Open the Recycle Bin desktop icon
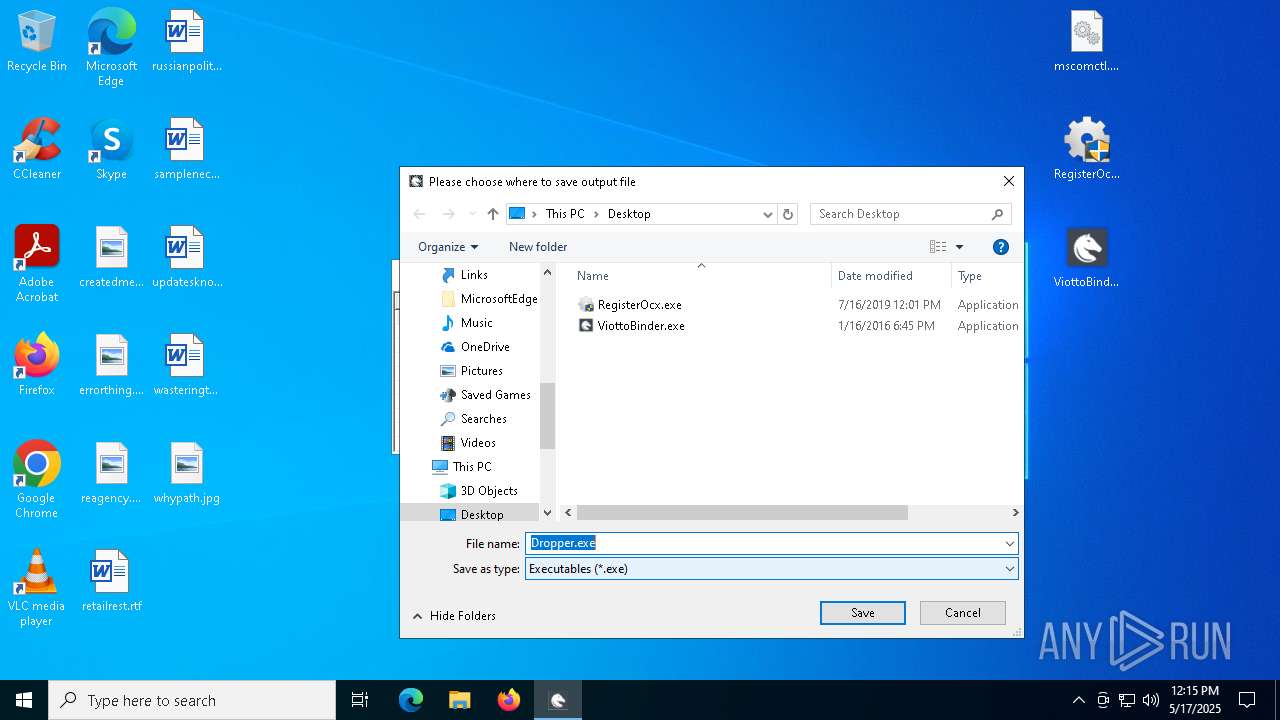Screen dimensions: 1280x720 tap(37, 42)
